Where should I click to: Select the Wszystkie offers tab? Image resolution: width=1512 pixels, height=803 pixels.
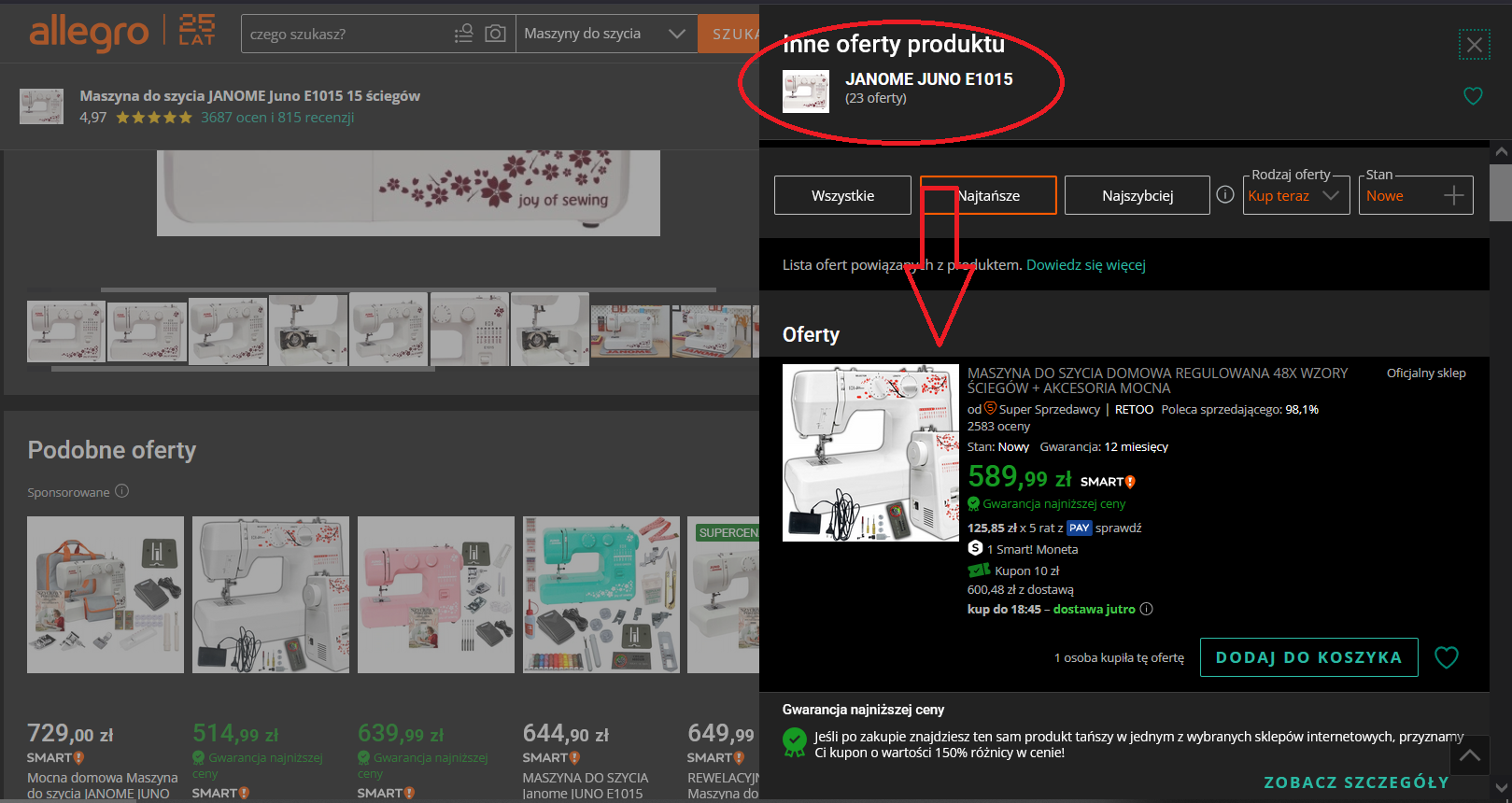[842, 195]
